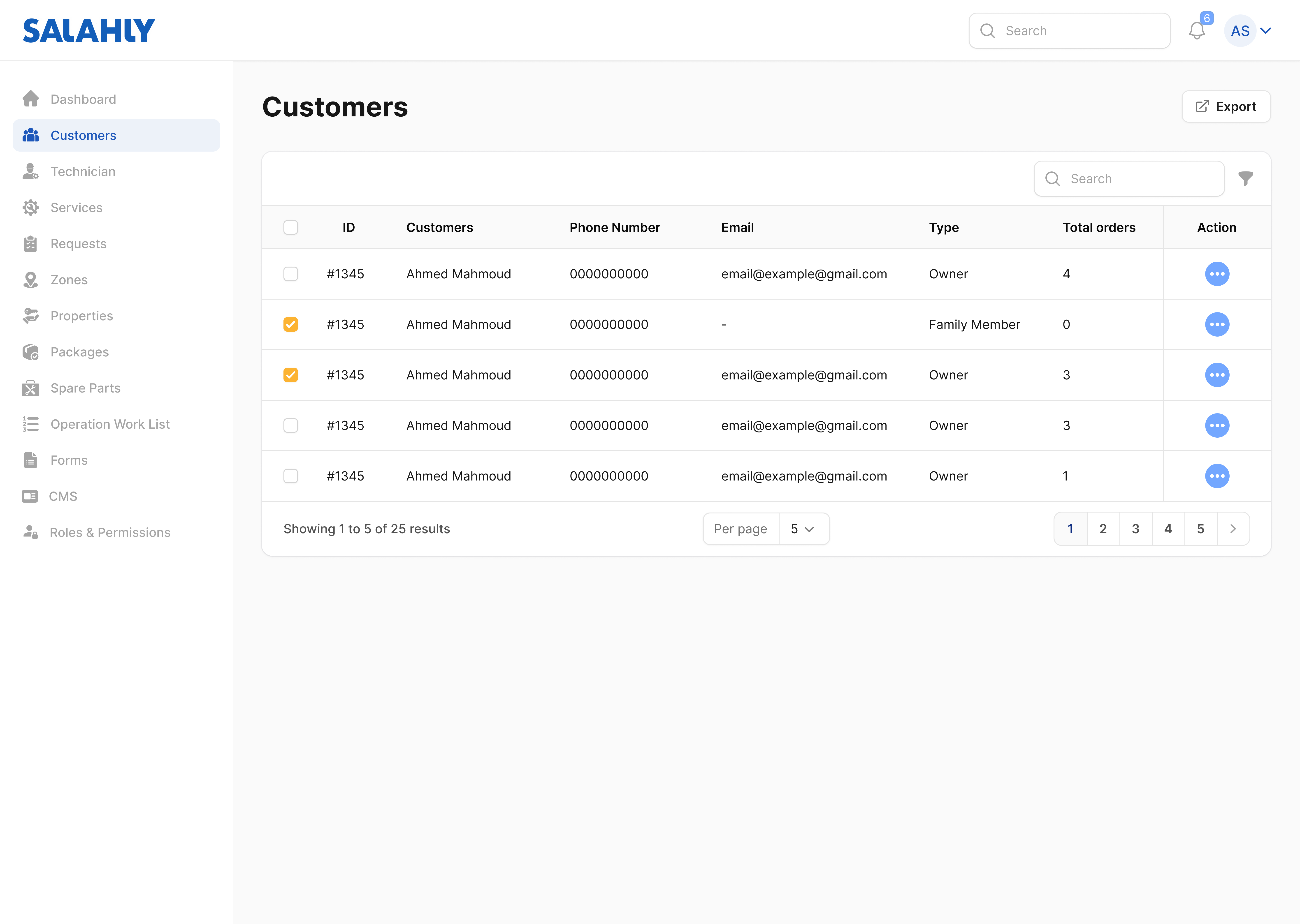Go to page 3 in pagination
1300x924 pixels.
1135,529
